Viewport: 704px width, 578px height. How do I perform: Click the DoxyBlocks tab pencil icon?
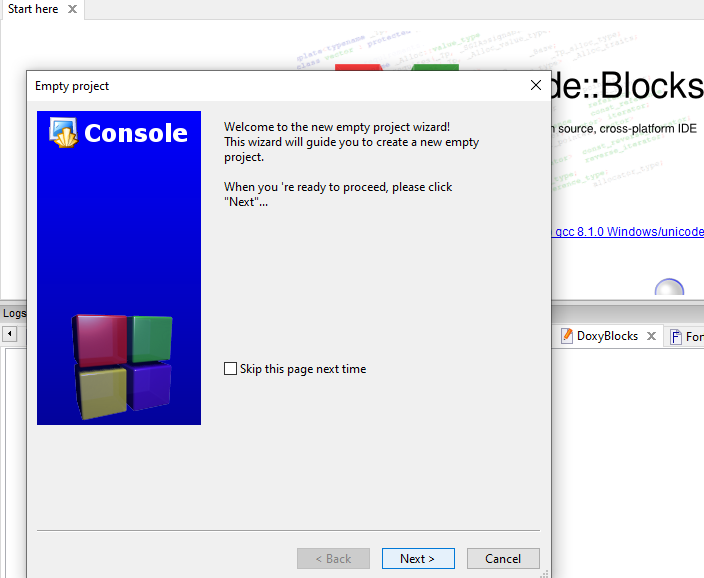[x=567, y=336]
